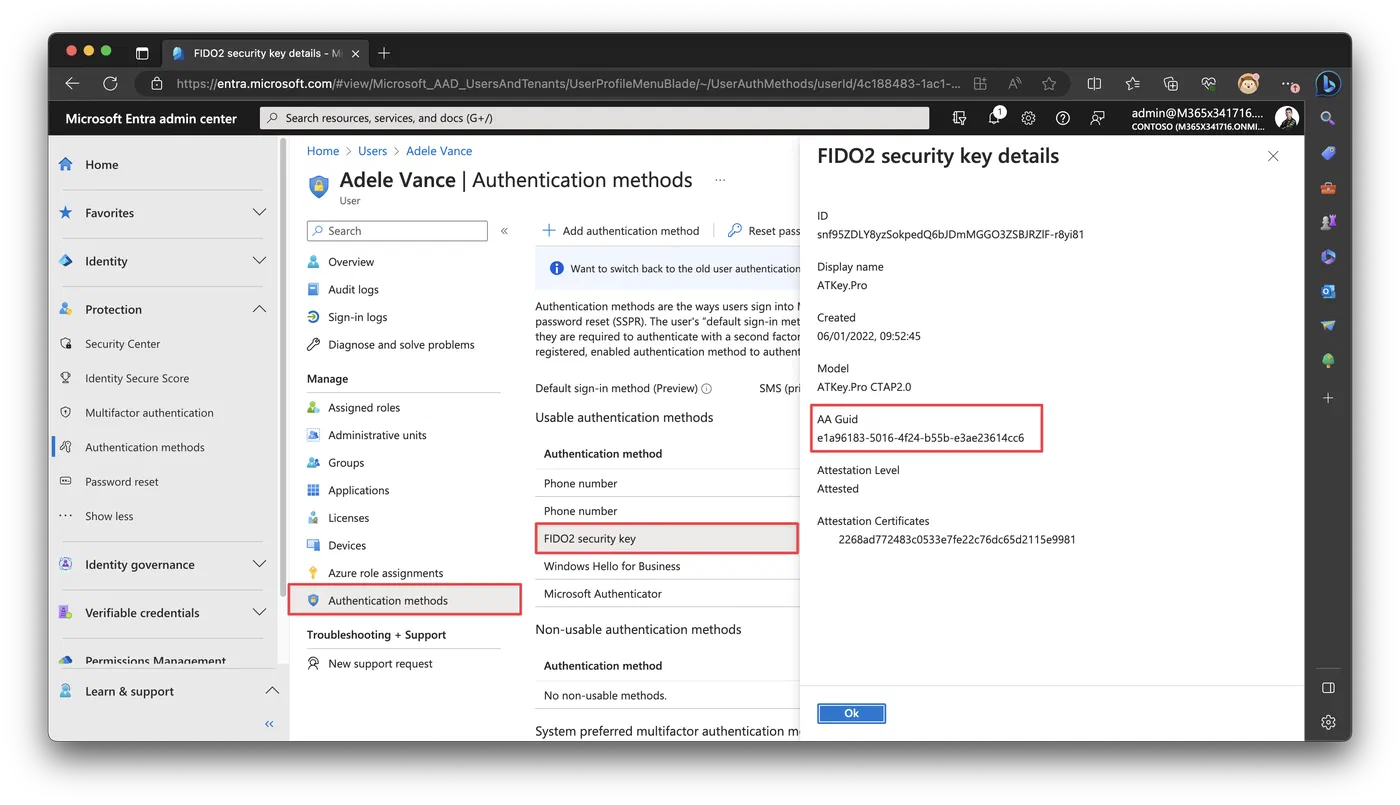Open Entra portal settings gear
The width and height of the screenshot is (1400, 805).
click(x=1028, y=118)
